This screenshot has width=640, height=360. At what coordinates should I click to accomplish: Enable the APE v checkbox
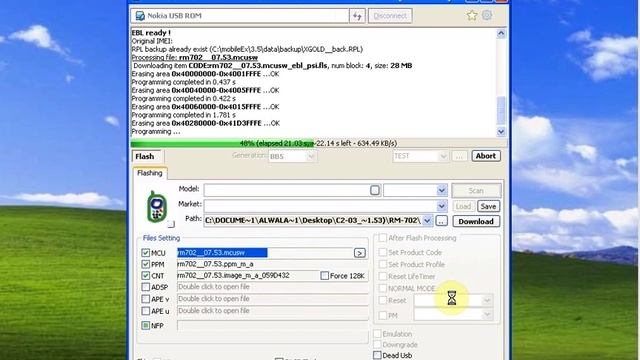146,299
